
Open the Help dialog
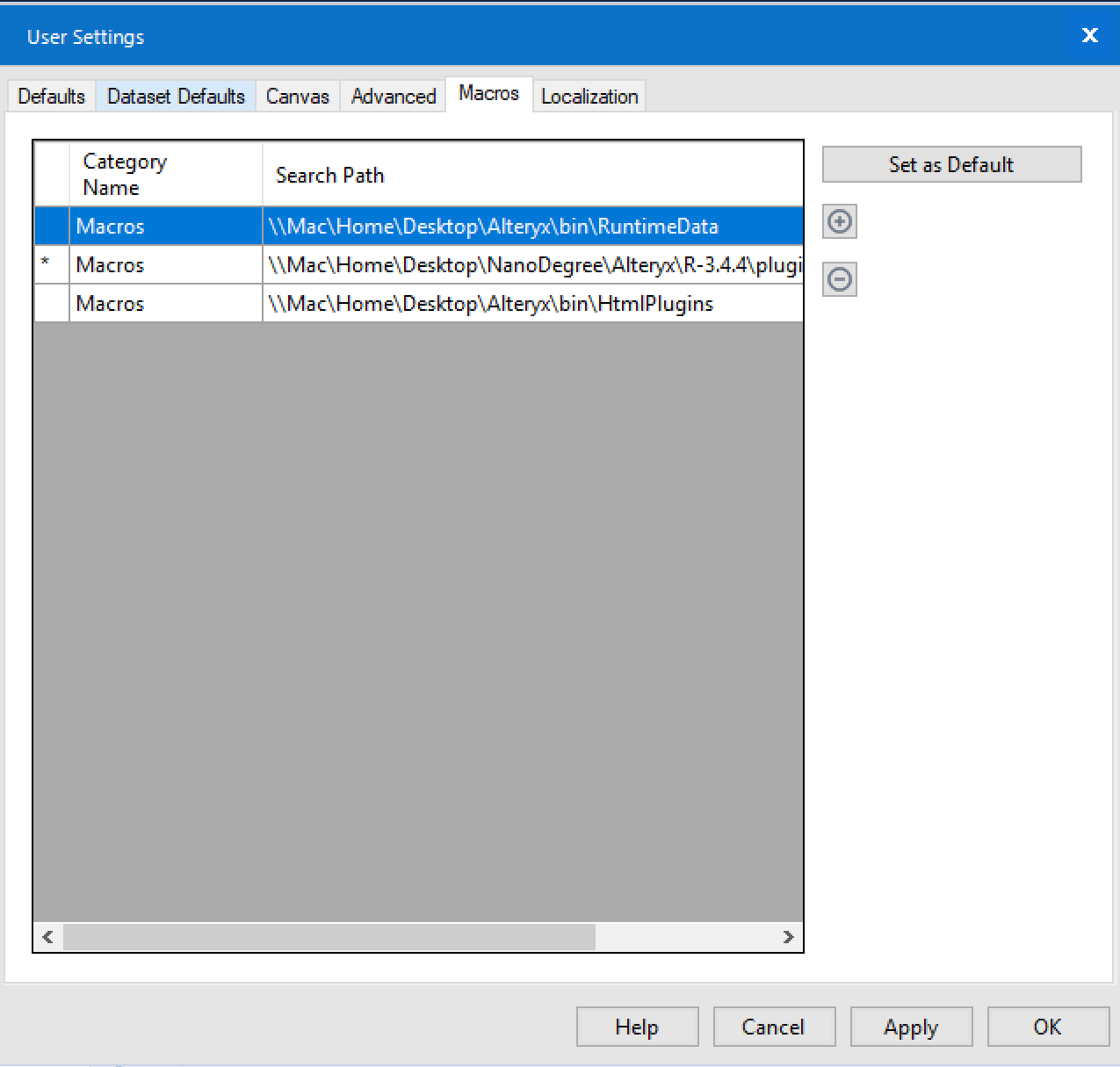tap(637, 1027)
